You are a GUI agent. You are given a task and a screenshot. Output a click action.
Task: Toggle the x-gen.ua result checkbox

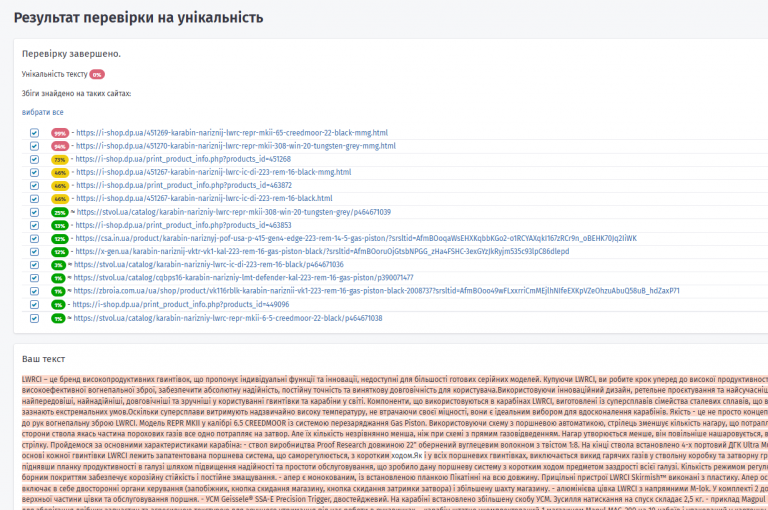click(x=34, y=252)
